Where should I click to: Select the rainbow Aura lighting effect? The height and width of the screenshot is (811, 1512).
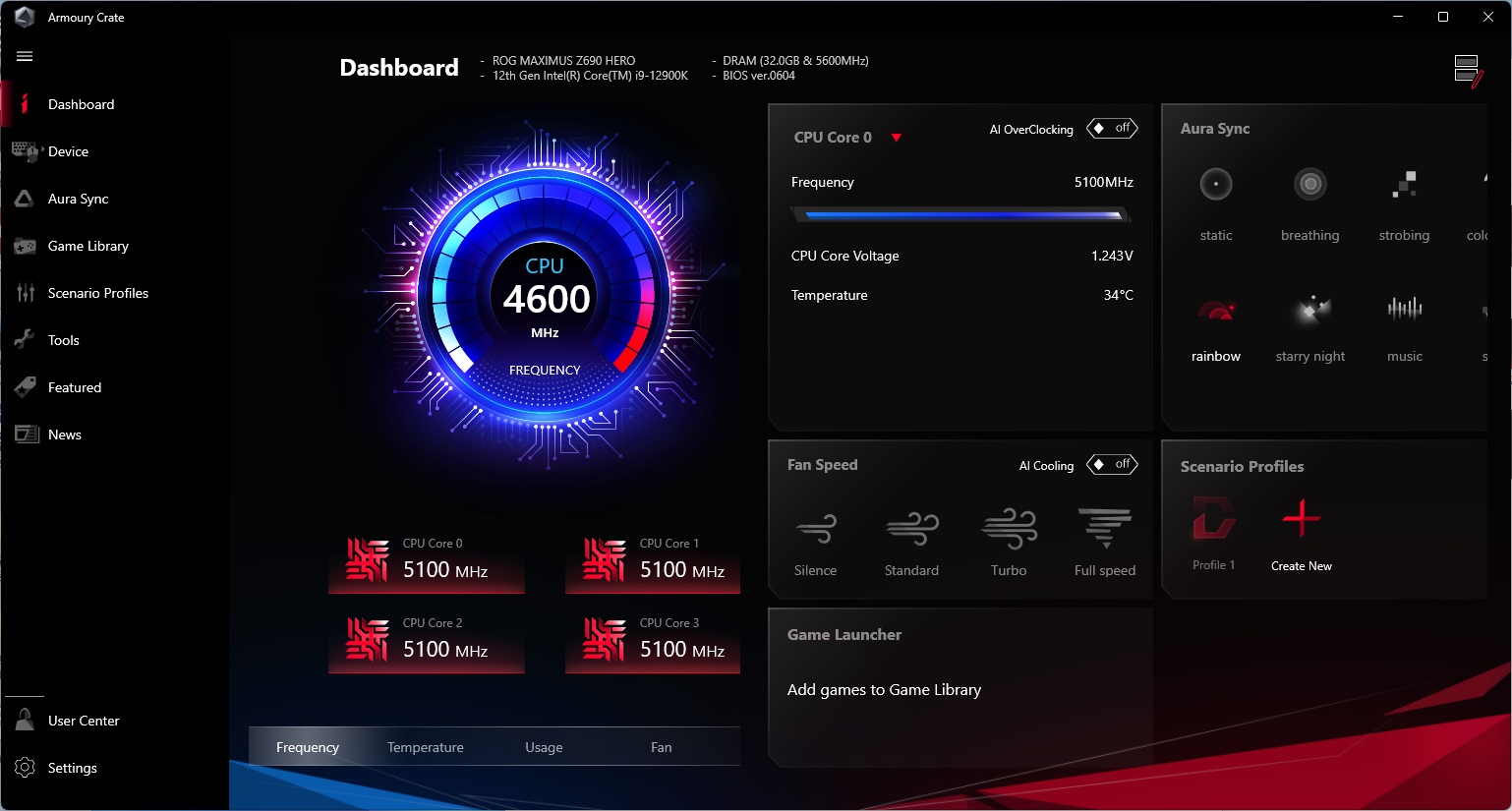tap(1216, 310)
